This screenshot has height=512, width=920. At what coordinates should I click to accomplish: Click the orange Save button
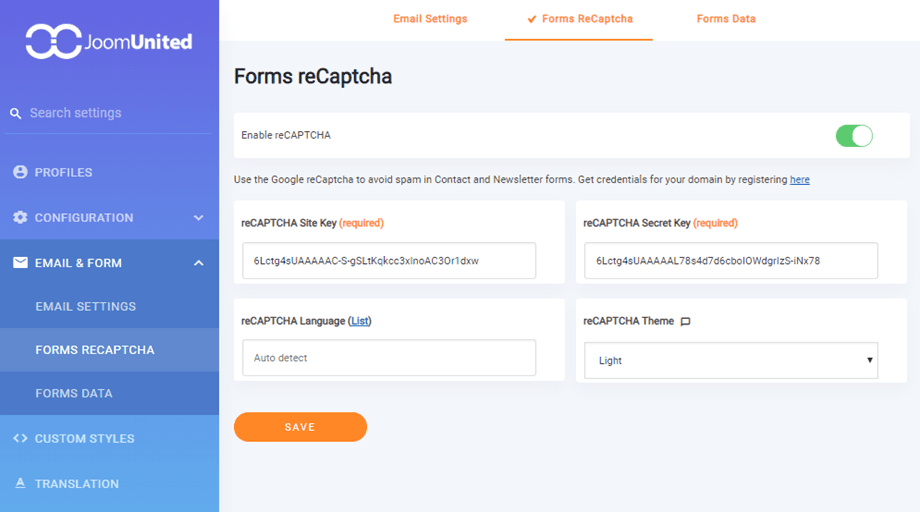[300, 427]
